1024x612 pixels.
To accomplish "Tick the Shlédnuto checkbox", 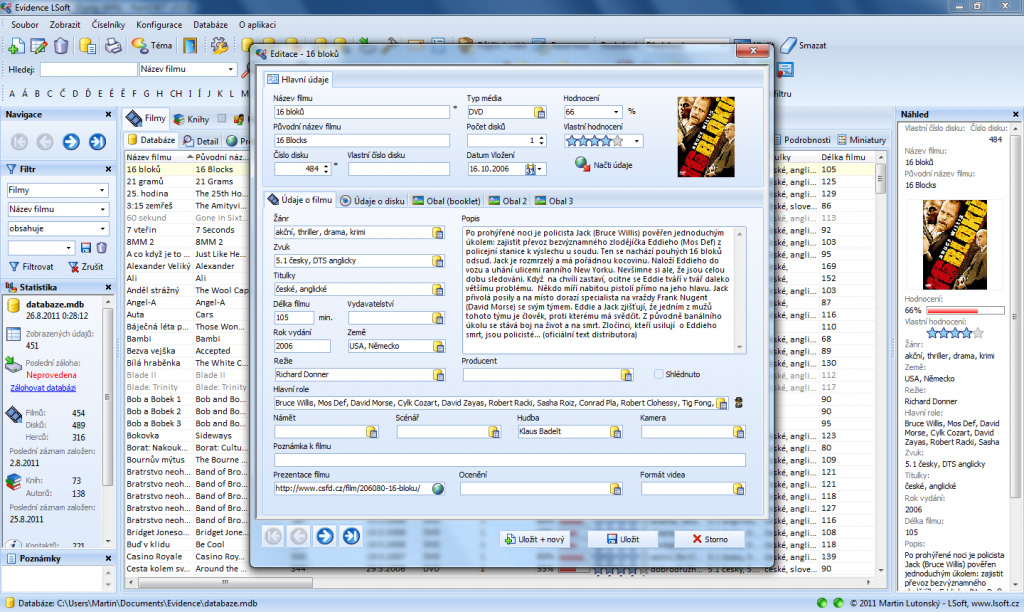I will [659, 375].
